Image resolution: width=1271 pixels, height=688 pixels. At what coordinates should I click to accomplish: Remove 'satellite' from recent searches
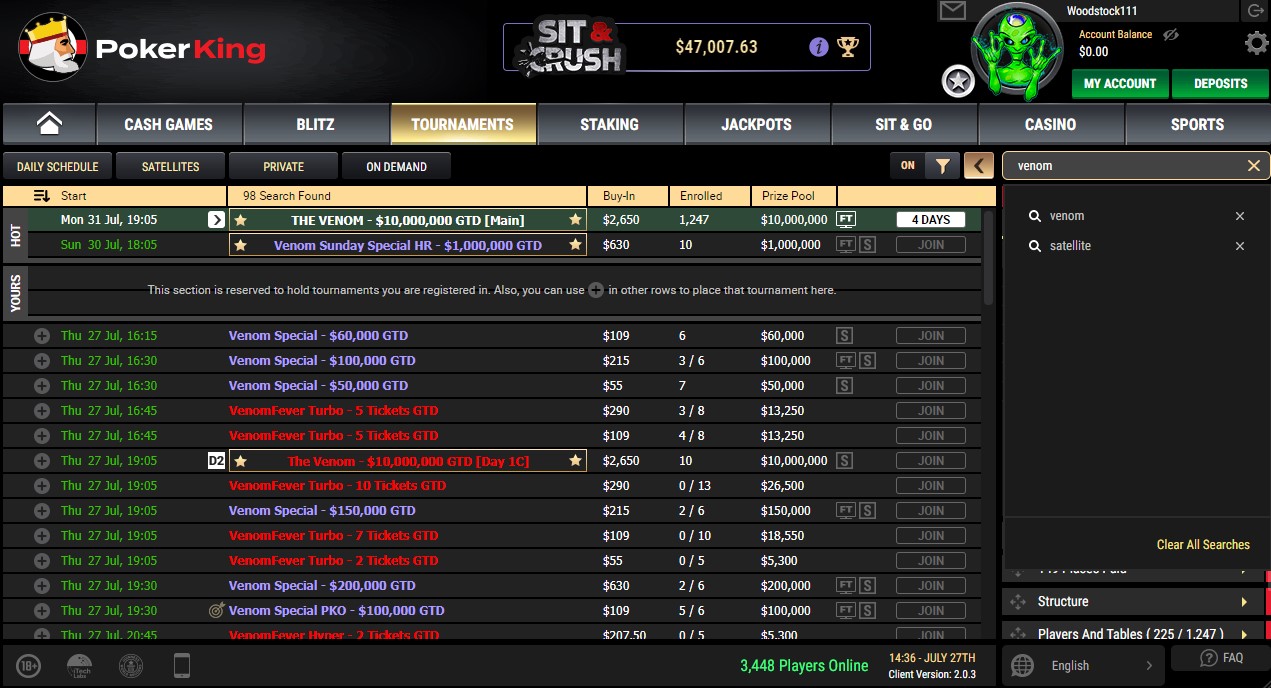tap(1240, 246)
